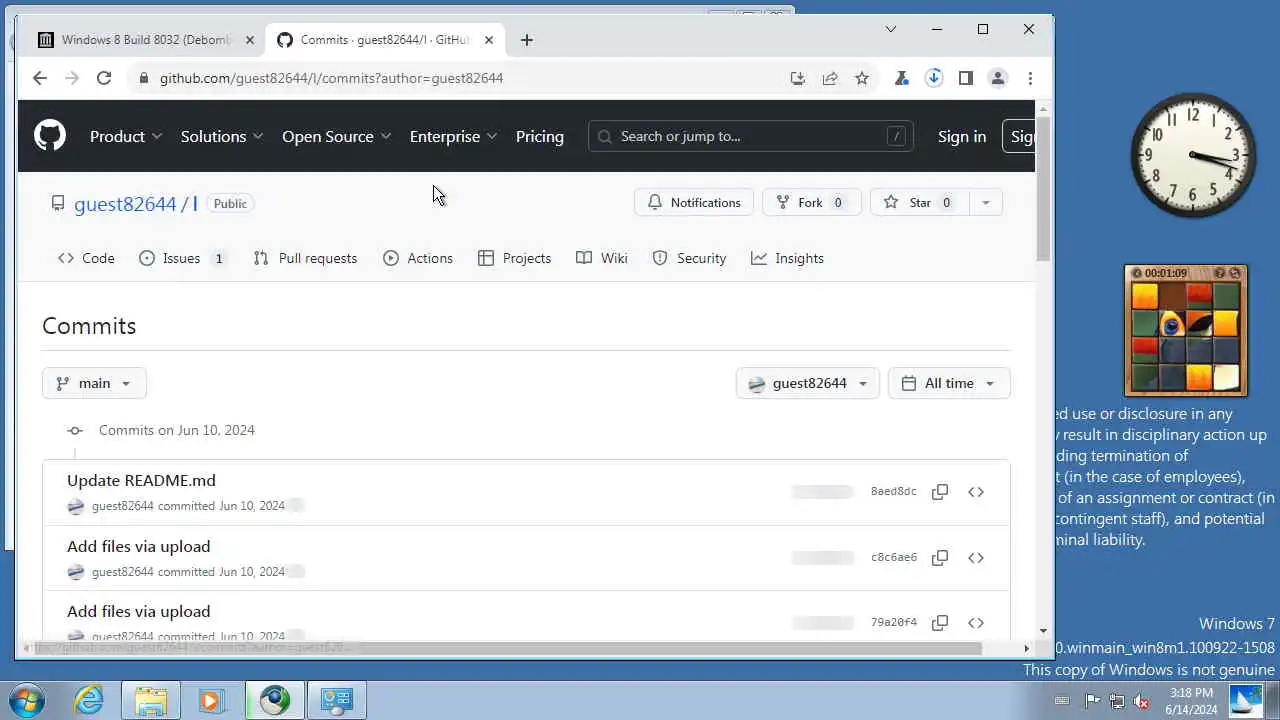Go back to the previous page
This screenshot has height=720, width=1280.
40,78
